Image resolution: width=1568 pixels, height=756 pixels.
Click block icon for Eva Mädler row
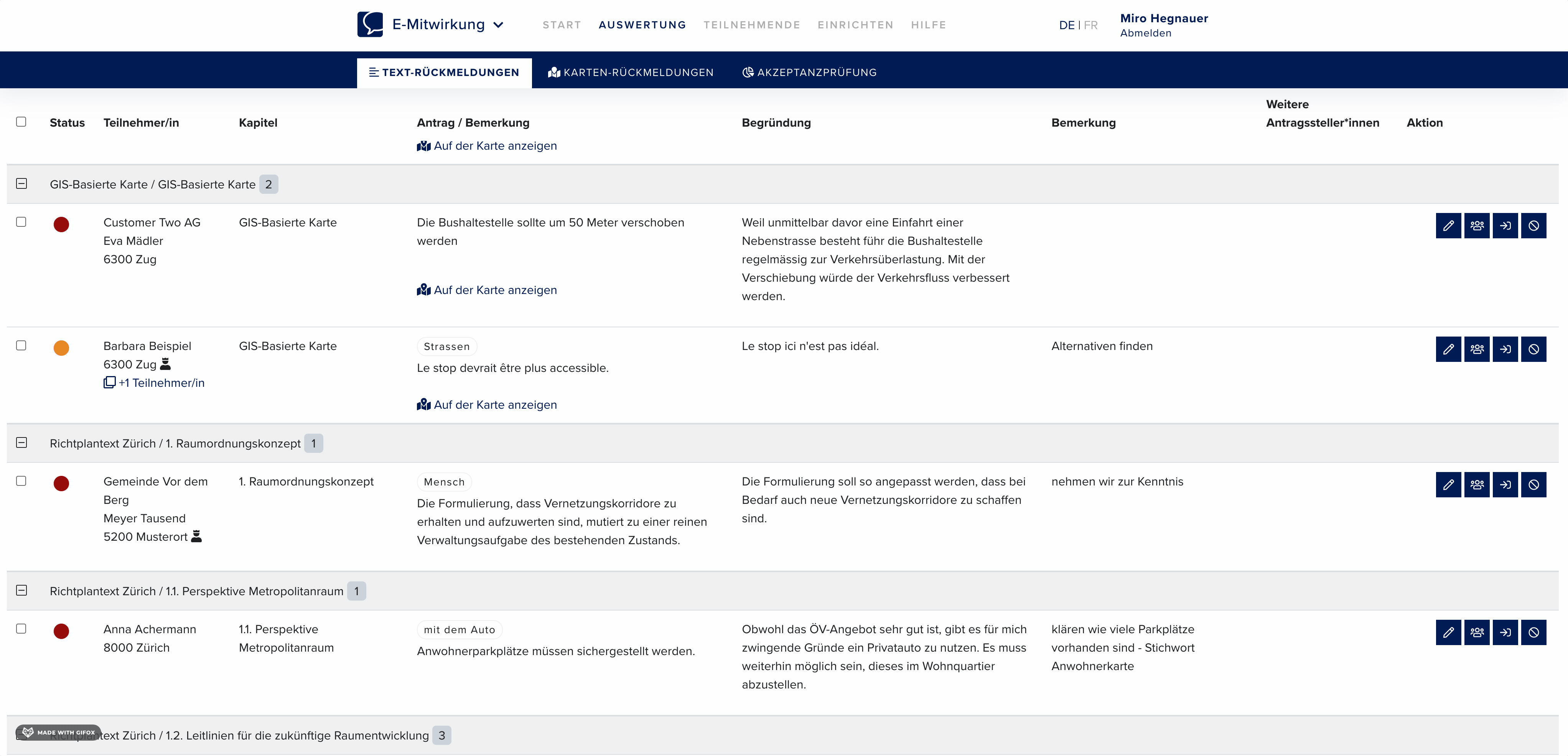1533,225
